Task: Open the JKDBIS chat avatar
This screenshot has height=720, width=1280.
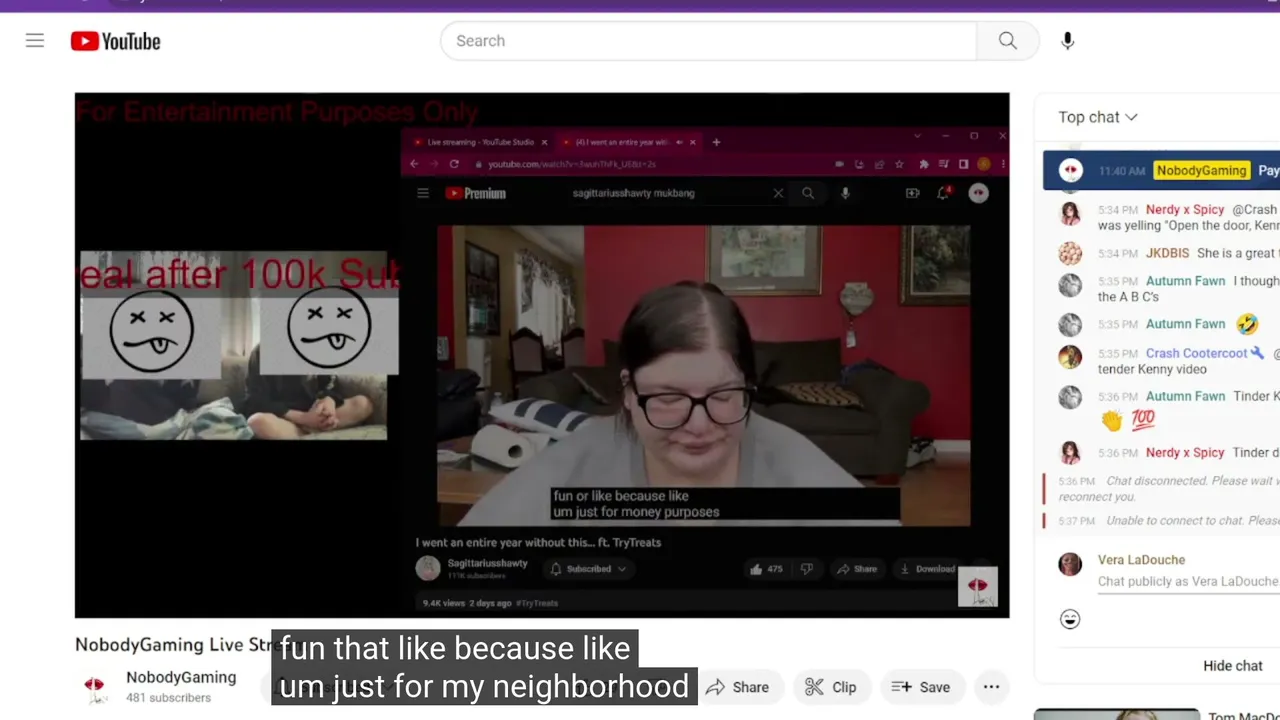Action: [1070, 253]
